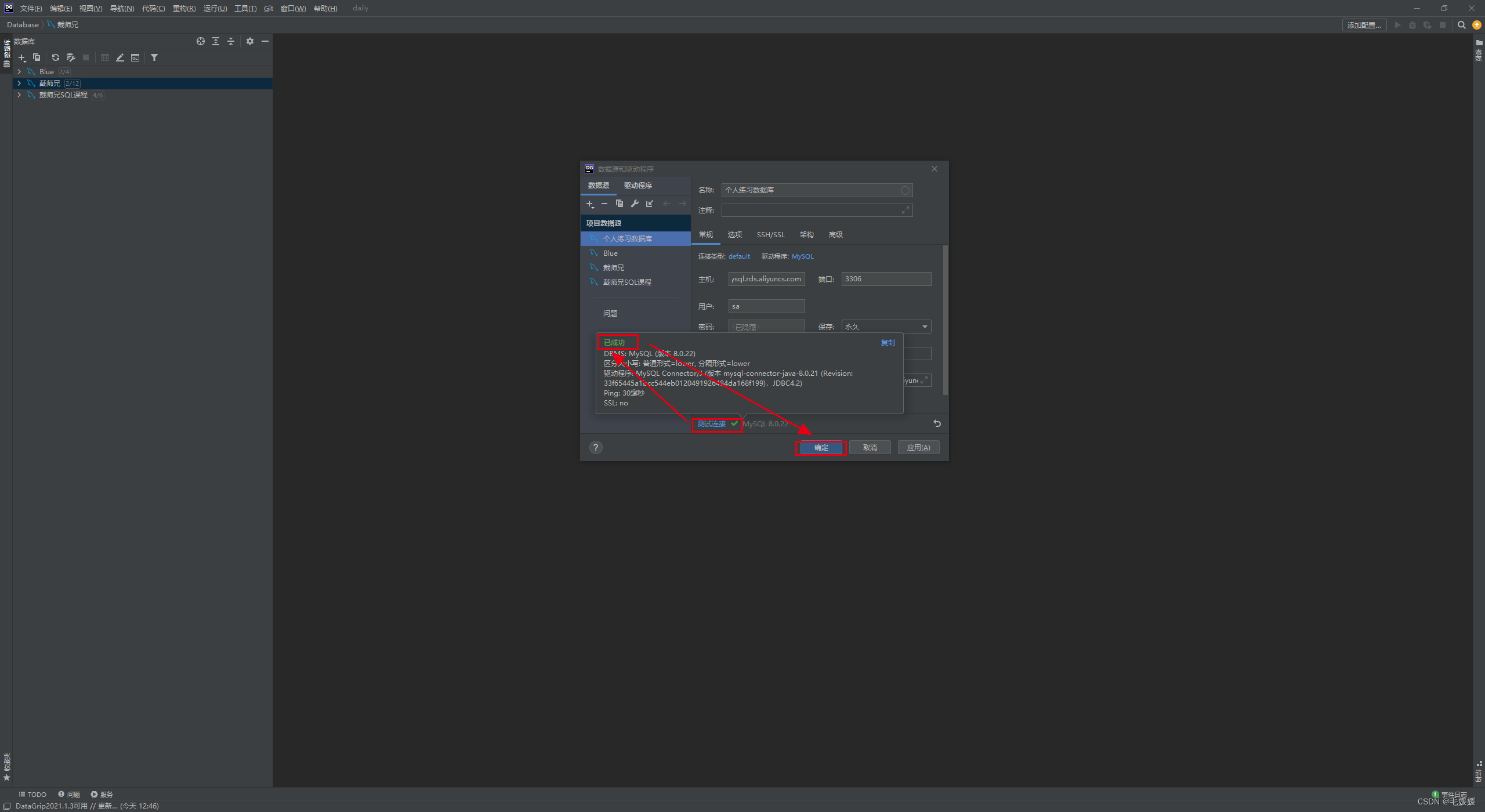The height and width of the screenshot is (812, 1485).
Task: Hide the database tool window
Action: (x=265, y=41)
